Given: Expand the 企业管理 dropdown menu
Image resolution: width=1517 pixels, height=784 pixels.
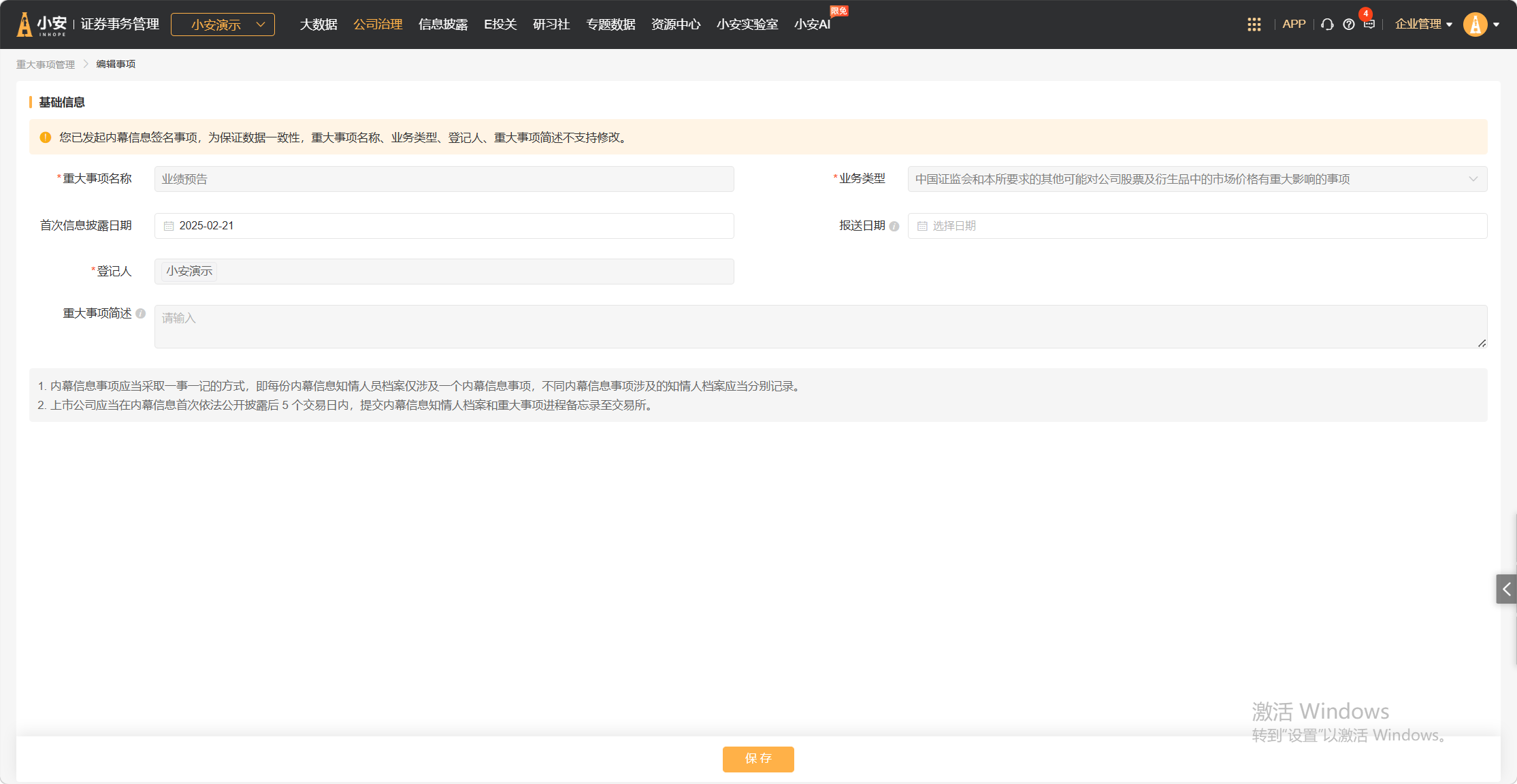Looking at the screenshot, I should coord(1423,24).
